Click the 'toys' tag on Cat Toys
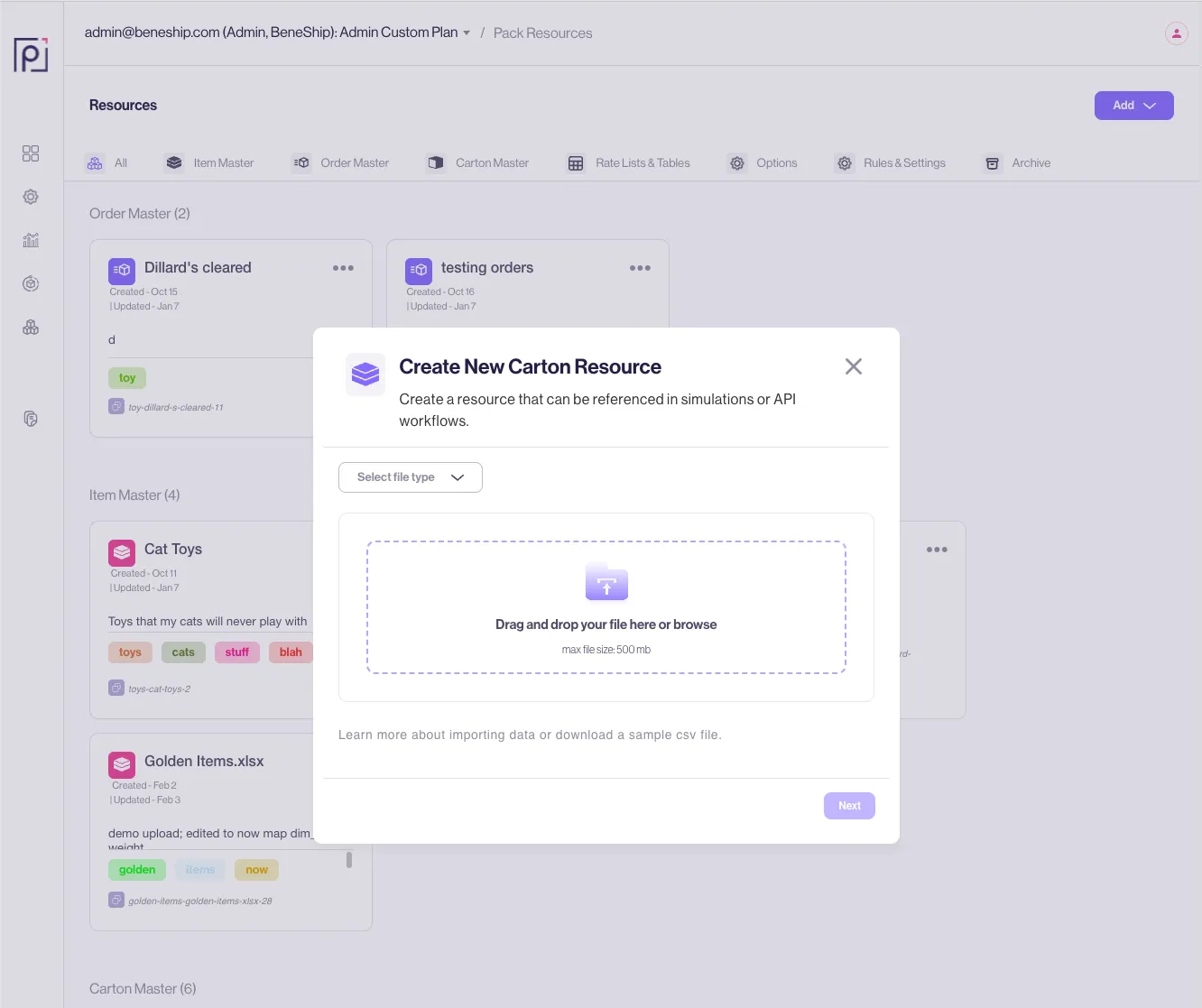The width and height of the screenshot is (1202, 1008). pos(130,652)
